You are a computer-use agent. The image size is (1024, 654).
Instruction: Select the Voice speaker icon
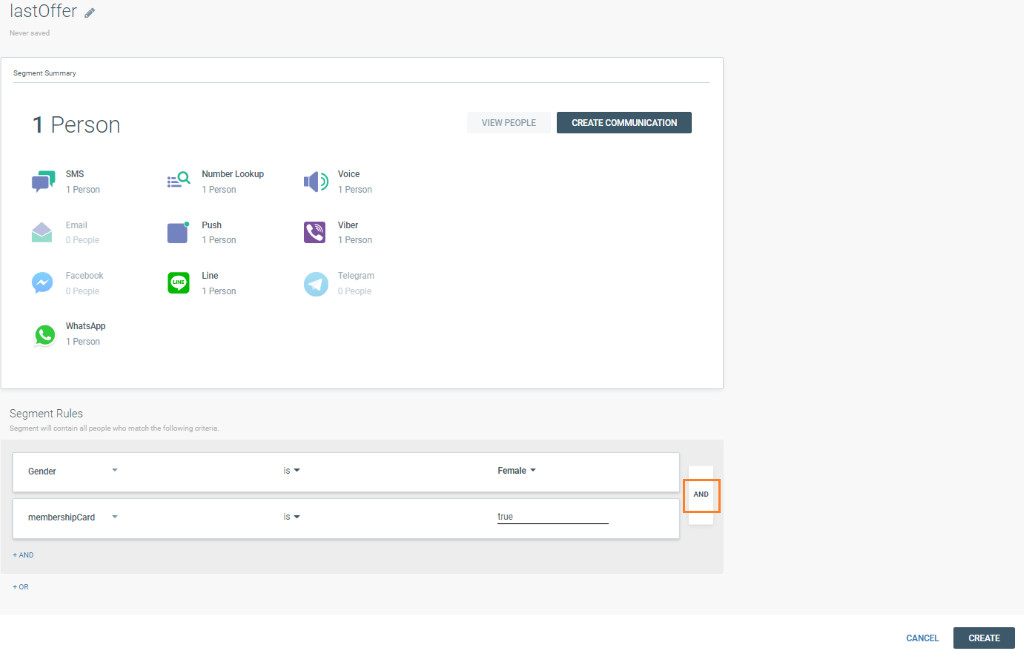click(315, 182)
